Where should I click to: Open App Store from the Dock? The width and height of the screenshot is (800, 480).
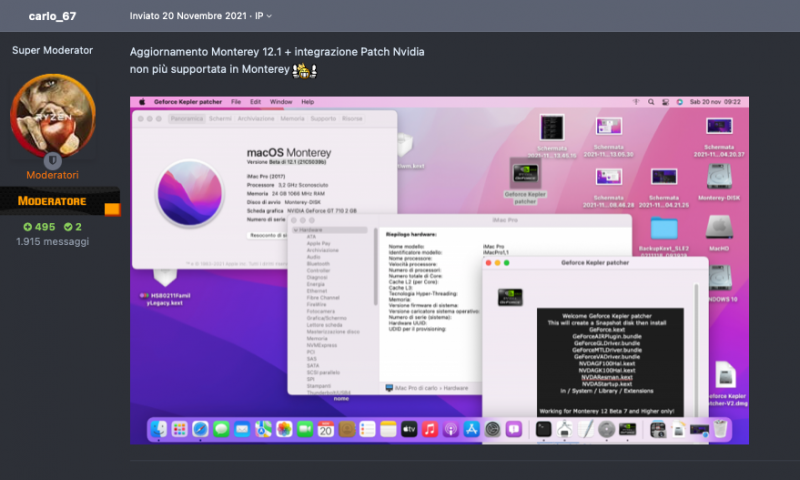[x=471, y=430]
